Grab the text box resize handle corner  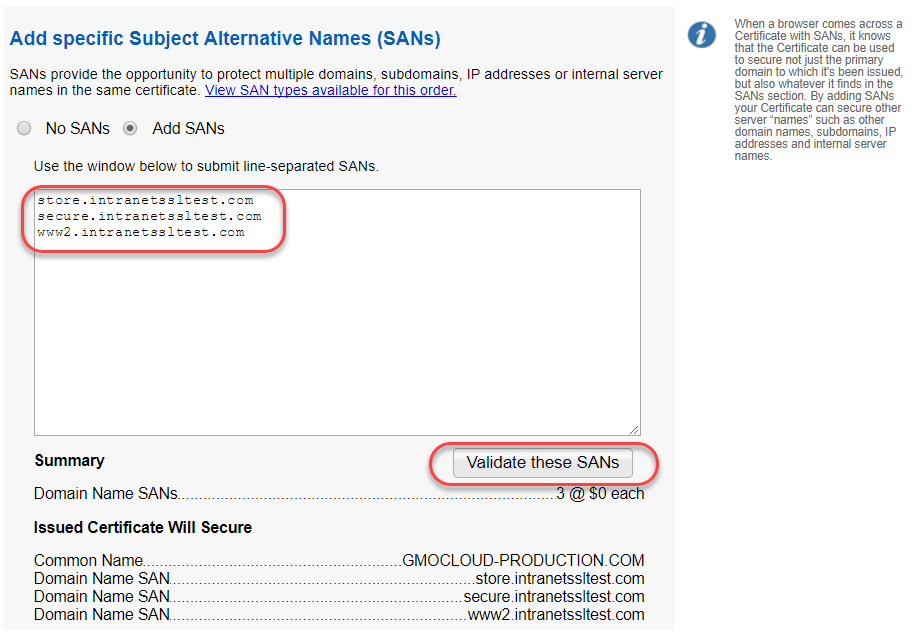(634, 429)
